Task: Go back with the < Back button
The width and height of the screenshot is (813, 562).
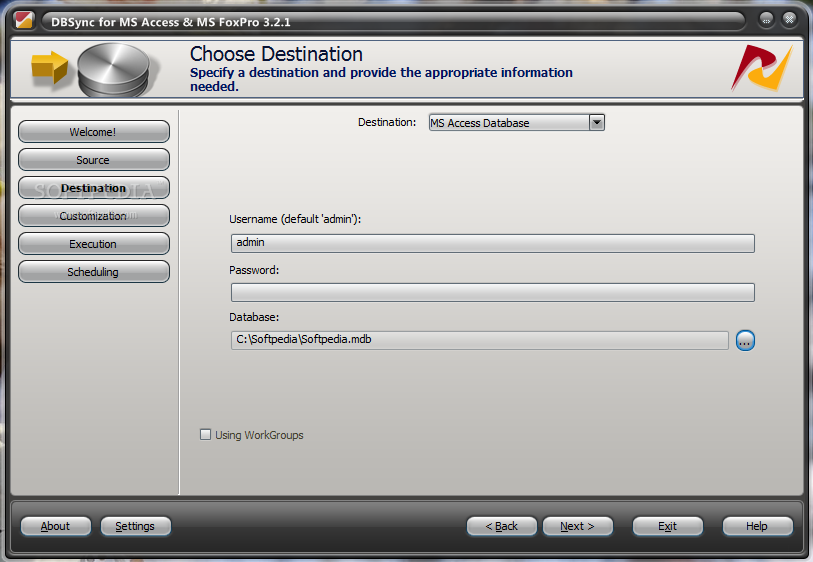Action: pos(501,526)
